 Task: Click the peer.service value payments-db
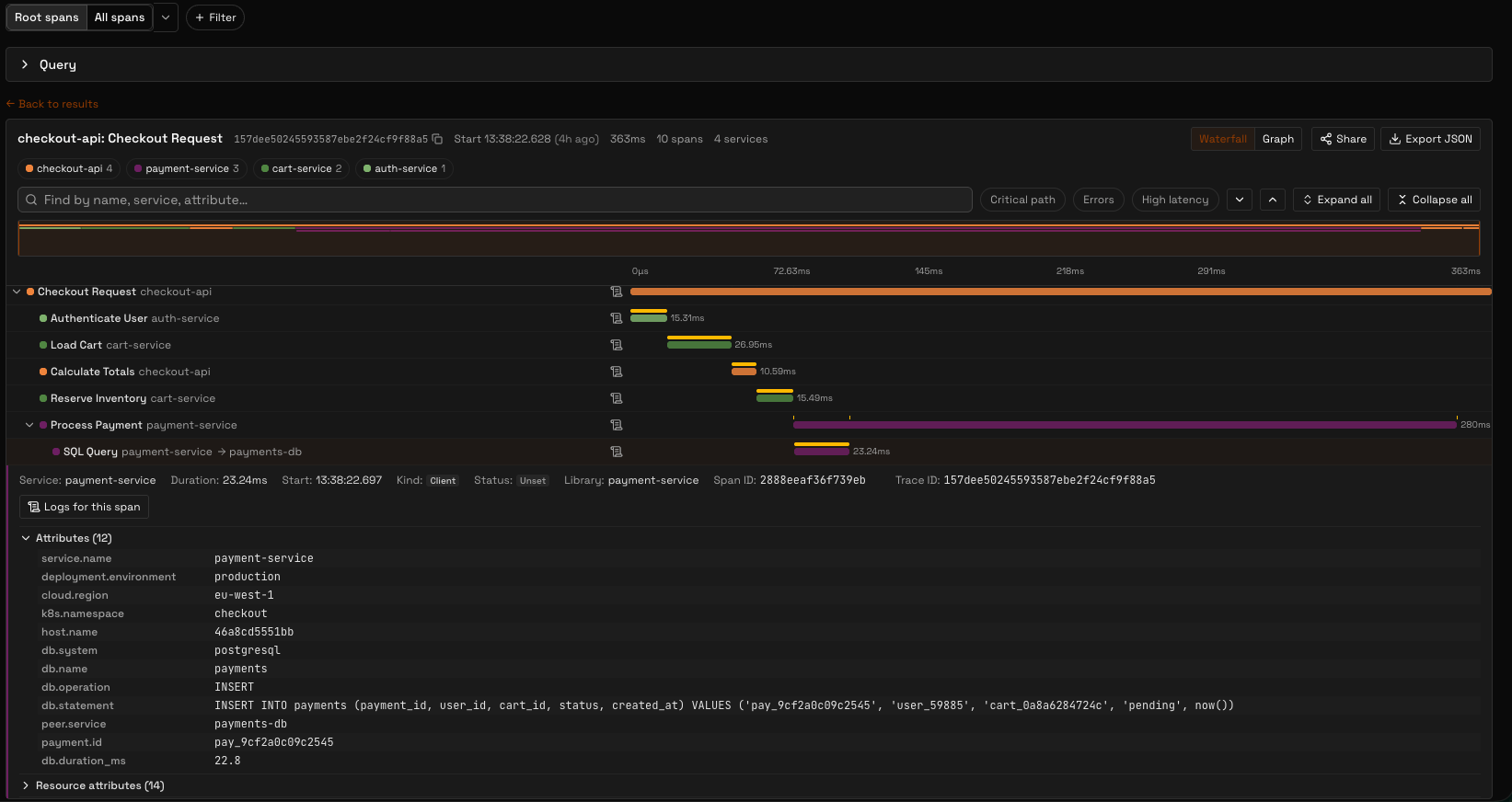pos(250,724)
